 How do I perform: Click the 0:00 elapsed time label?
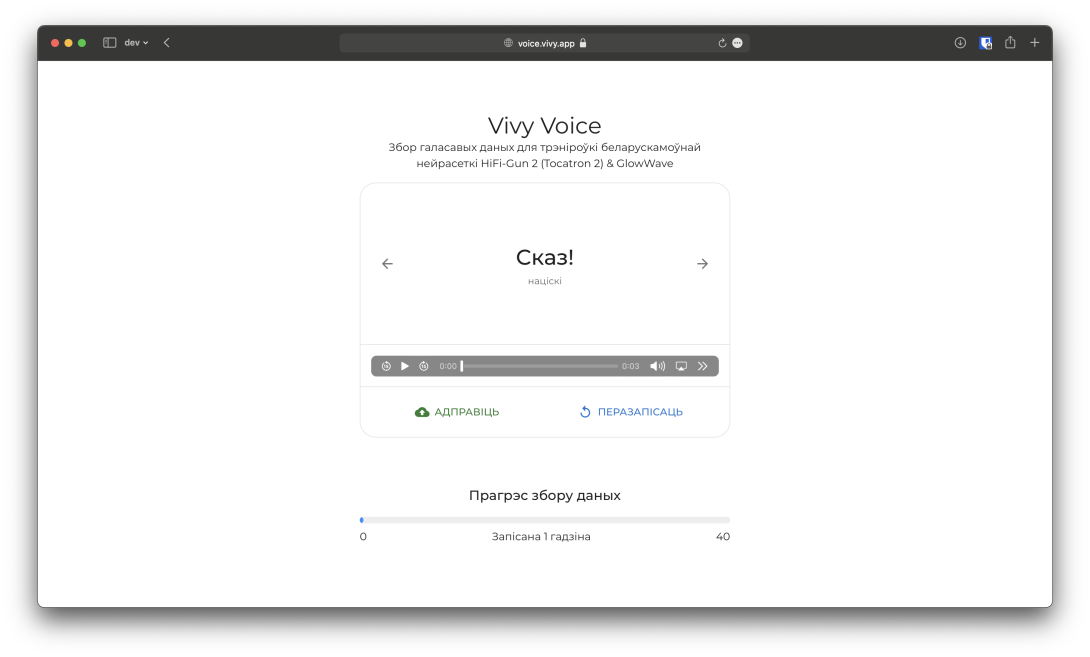pos(448,366)
